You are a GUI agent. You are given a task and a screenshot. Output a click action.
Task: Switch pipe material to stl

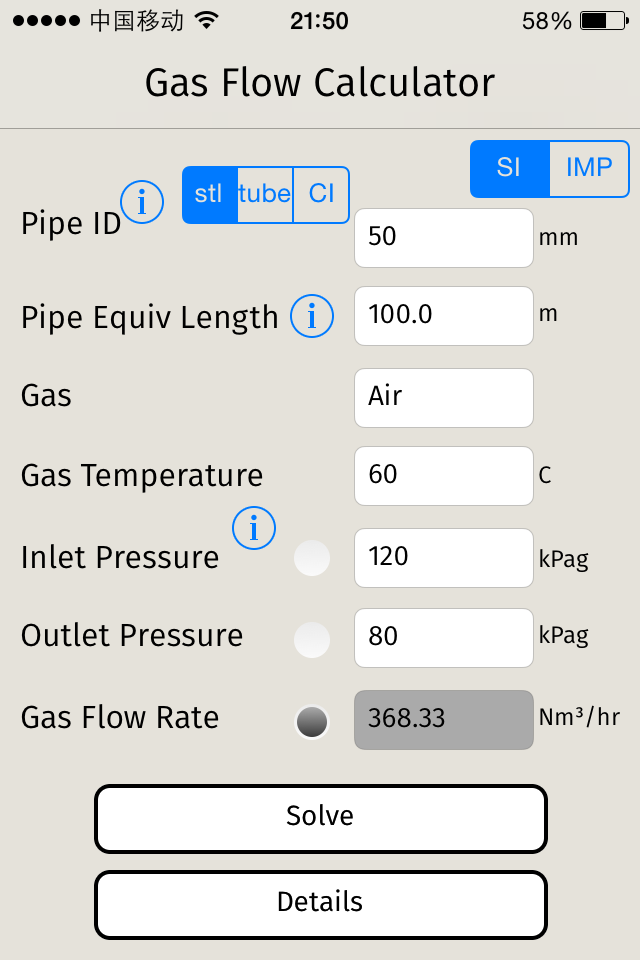coord(209,194)
